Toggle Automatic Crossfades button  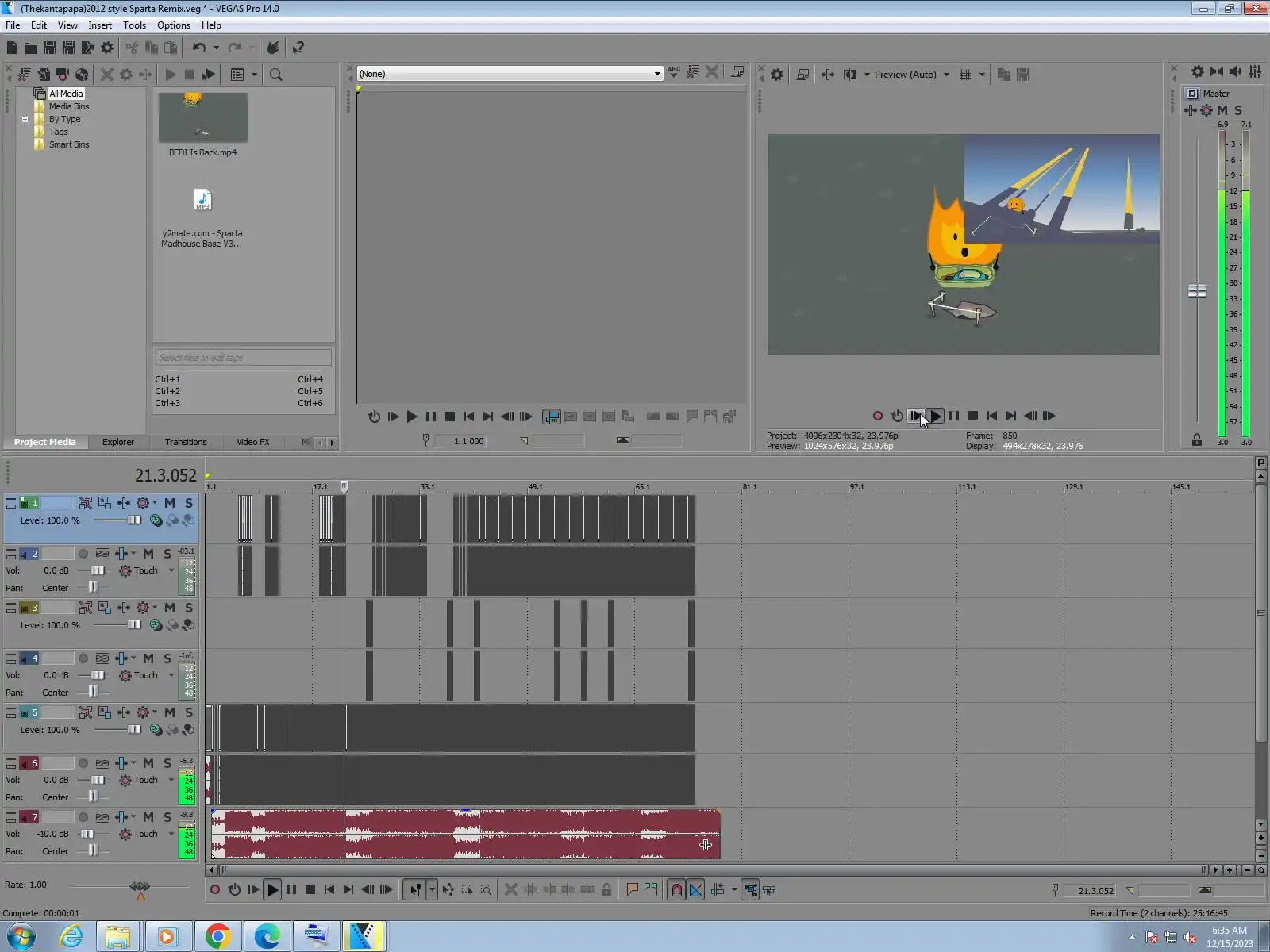(695, 890)
